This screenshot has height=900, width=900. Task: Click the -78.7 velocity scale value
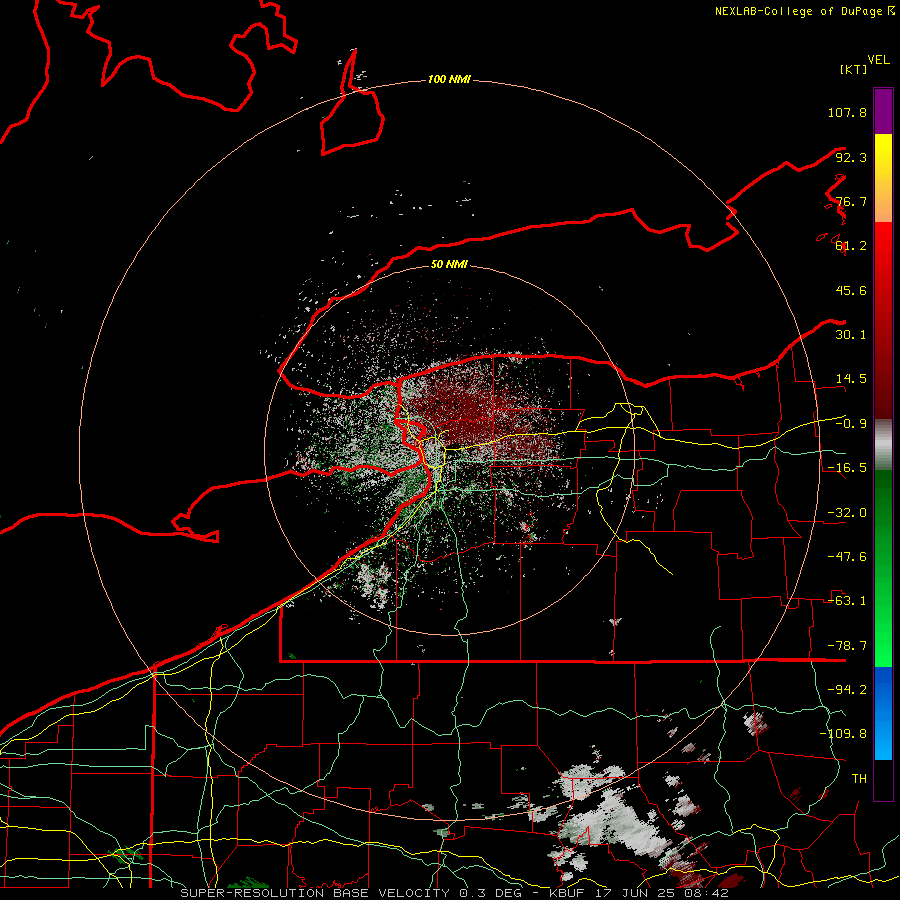click(847, 646)
